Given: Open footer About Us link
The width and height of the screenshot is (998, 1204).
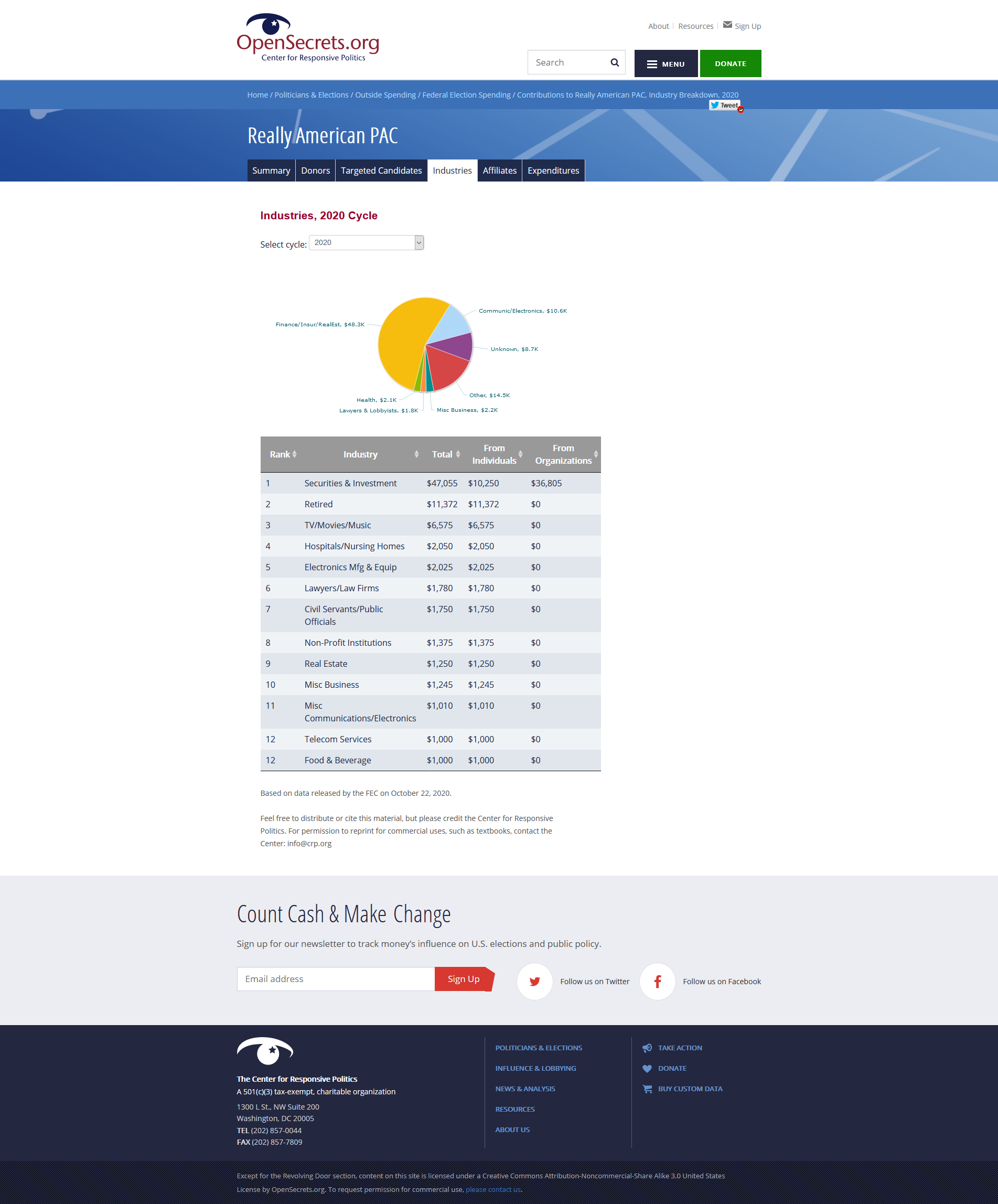Looking at the screenshot, I should (x=512, y=1130).
